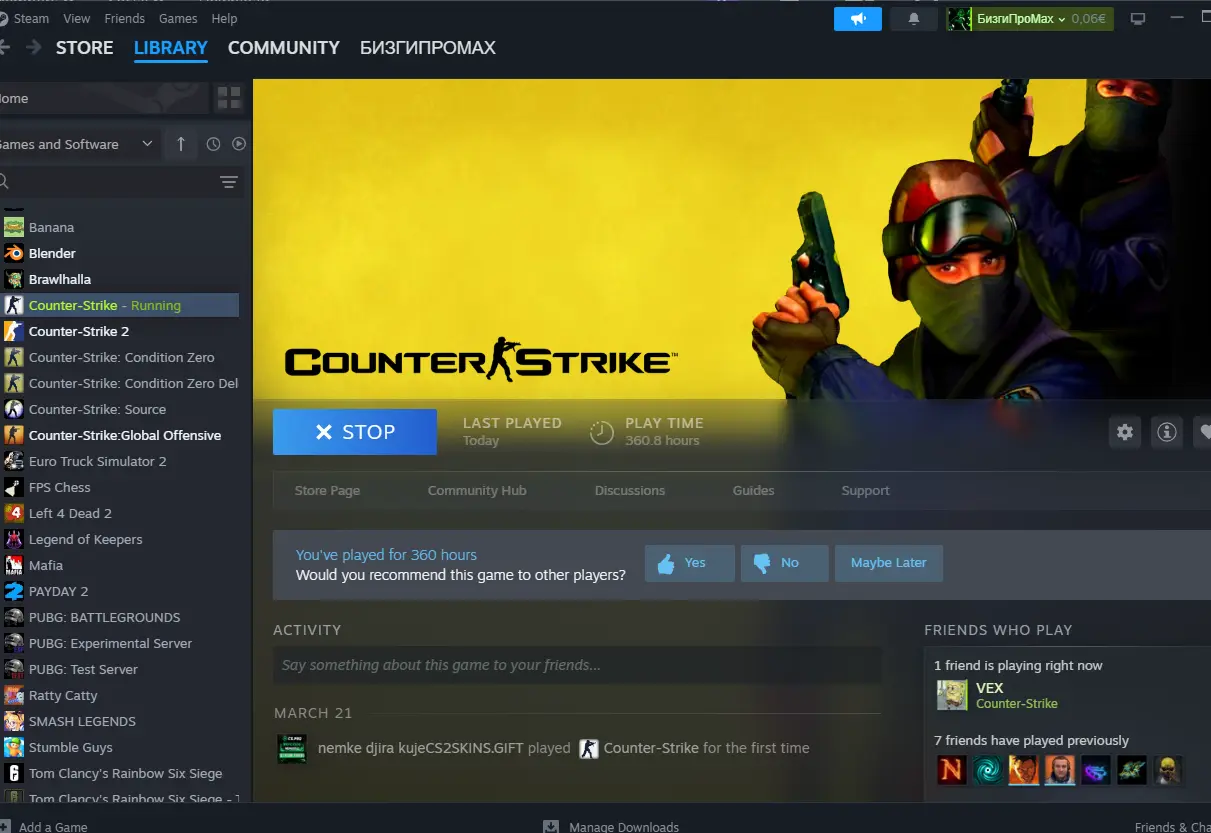Open the Store Page link
This screenshot has height=833, width=1211.
[327, 490]
